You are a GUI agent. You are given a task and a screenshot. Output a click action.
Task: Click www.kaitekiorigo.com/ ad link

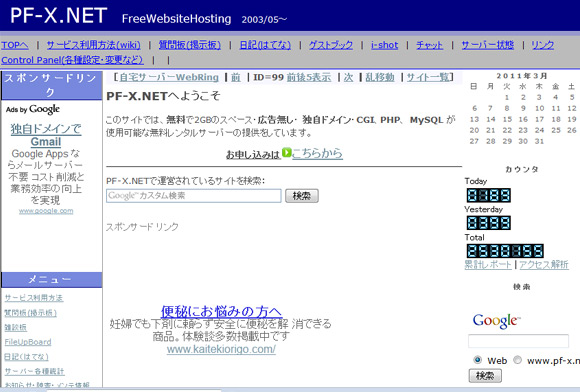(221, 349)
